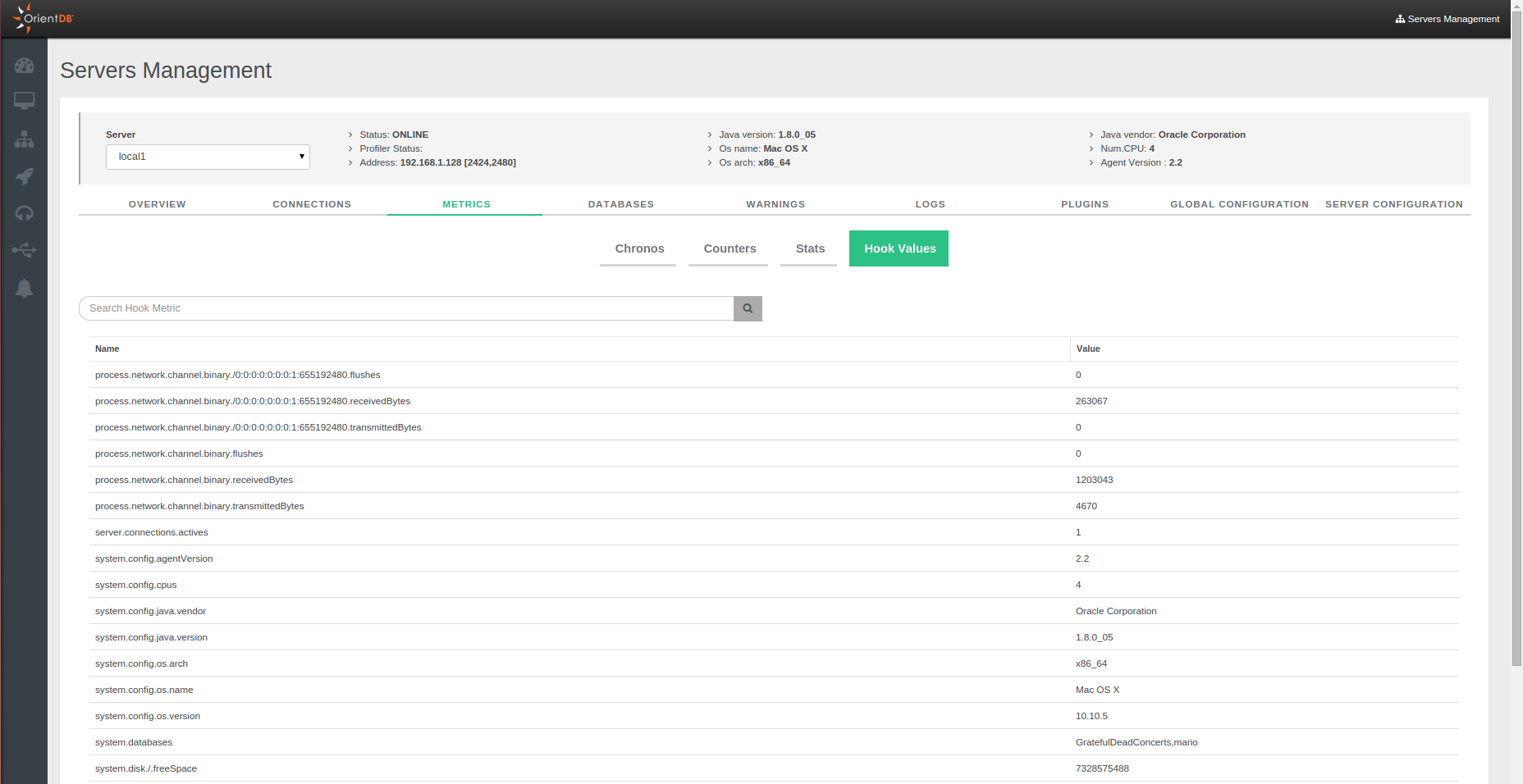Viewport: 1523px width, 784px height.
Task: Click process.network.channel.binary.transmittedBytes row name
Action: pos(199,506)
